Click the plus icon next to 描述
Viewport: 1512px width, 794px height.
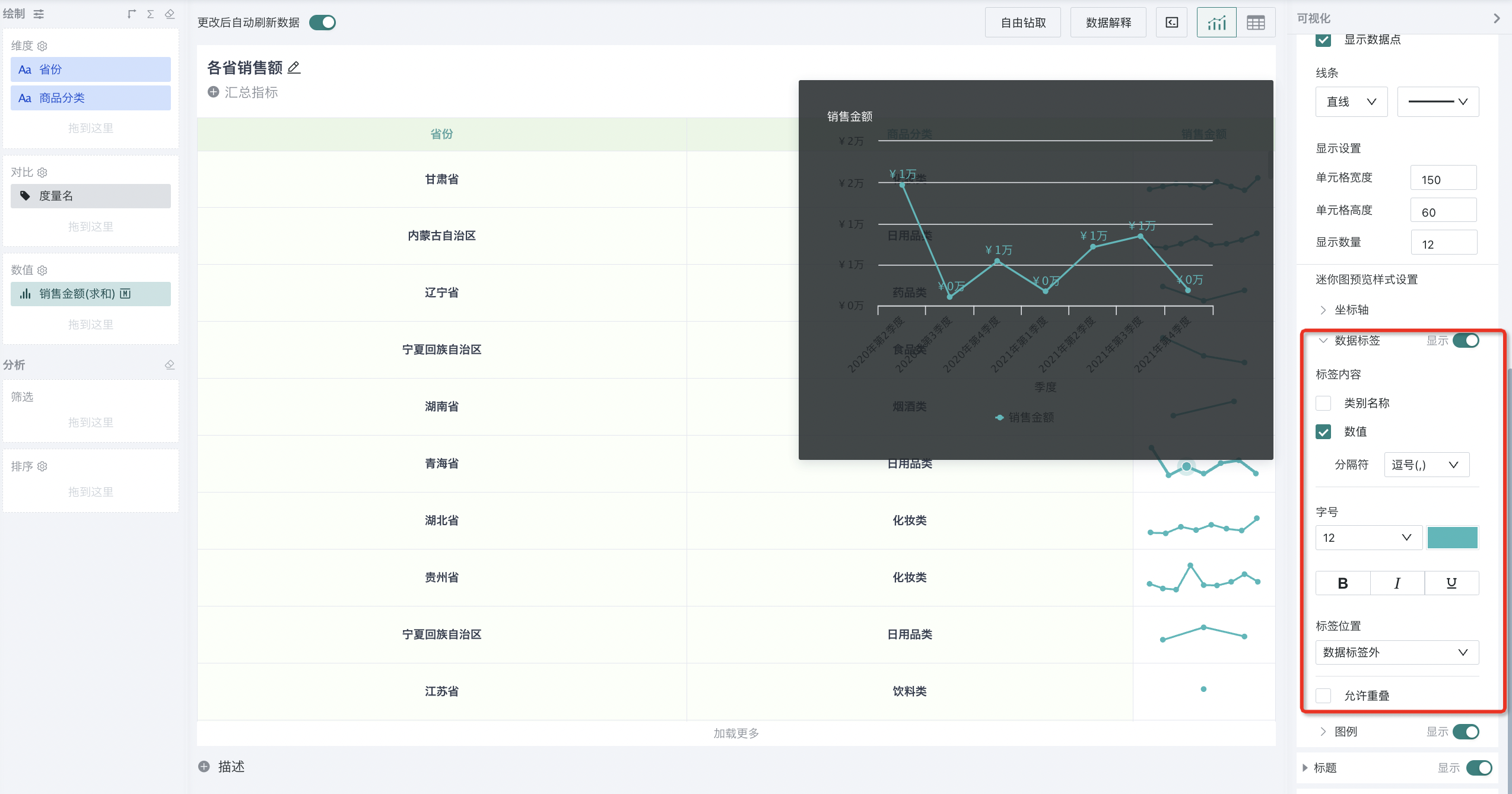click(204, 766)
